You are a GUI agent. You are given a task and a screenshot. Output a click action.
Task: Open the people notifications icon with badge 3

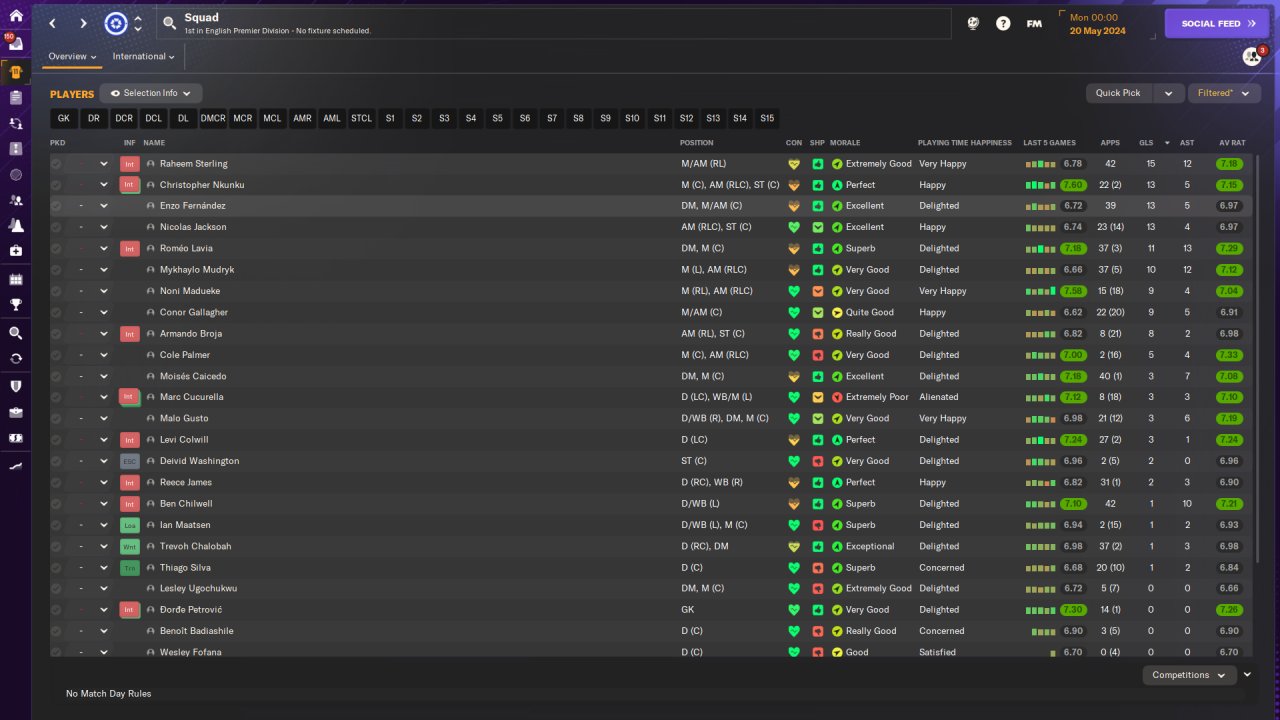(x=1253, y=56)
